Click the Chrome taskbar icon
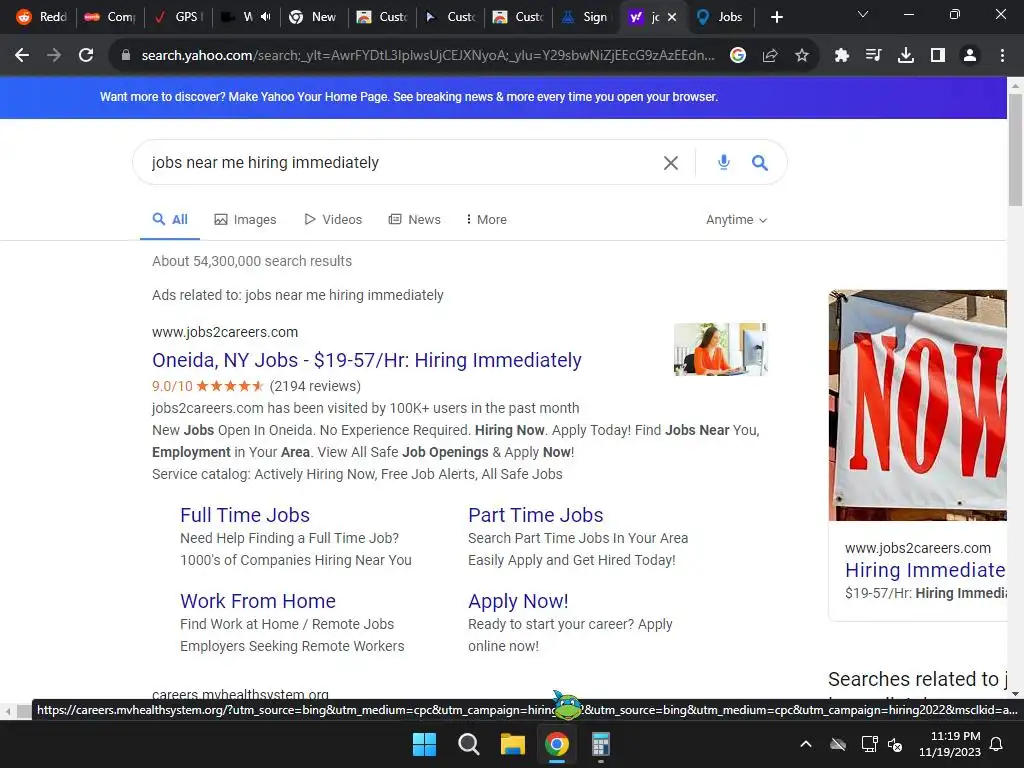 coord(557,744)
